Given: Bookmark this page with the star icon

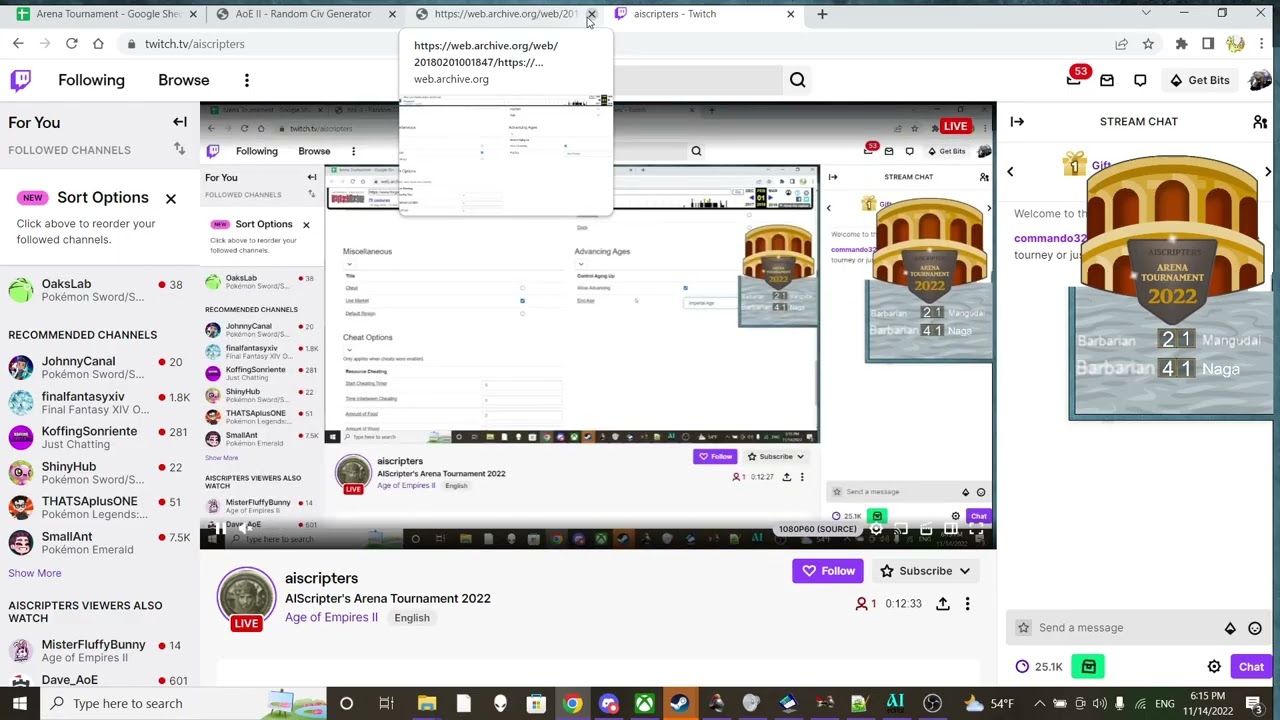Looking at the screenshot, I should coord(1148,44).
